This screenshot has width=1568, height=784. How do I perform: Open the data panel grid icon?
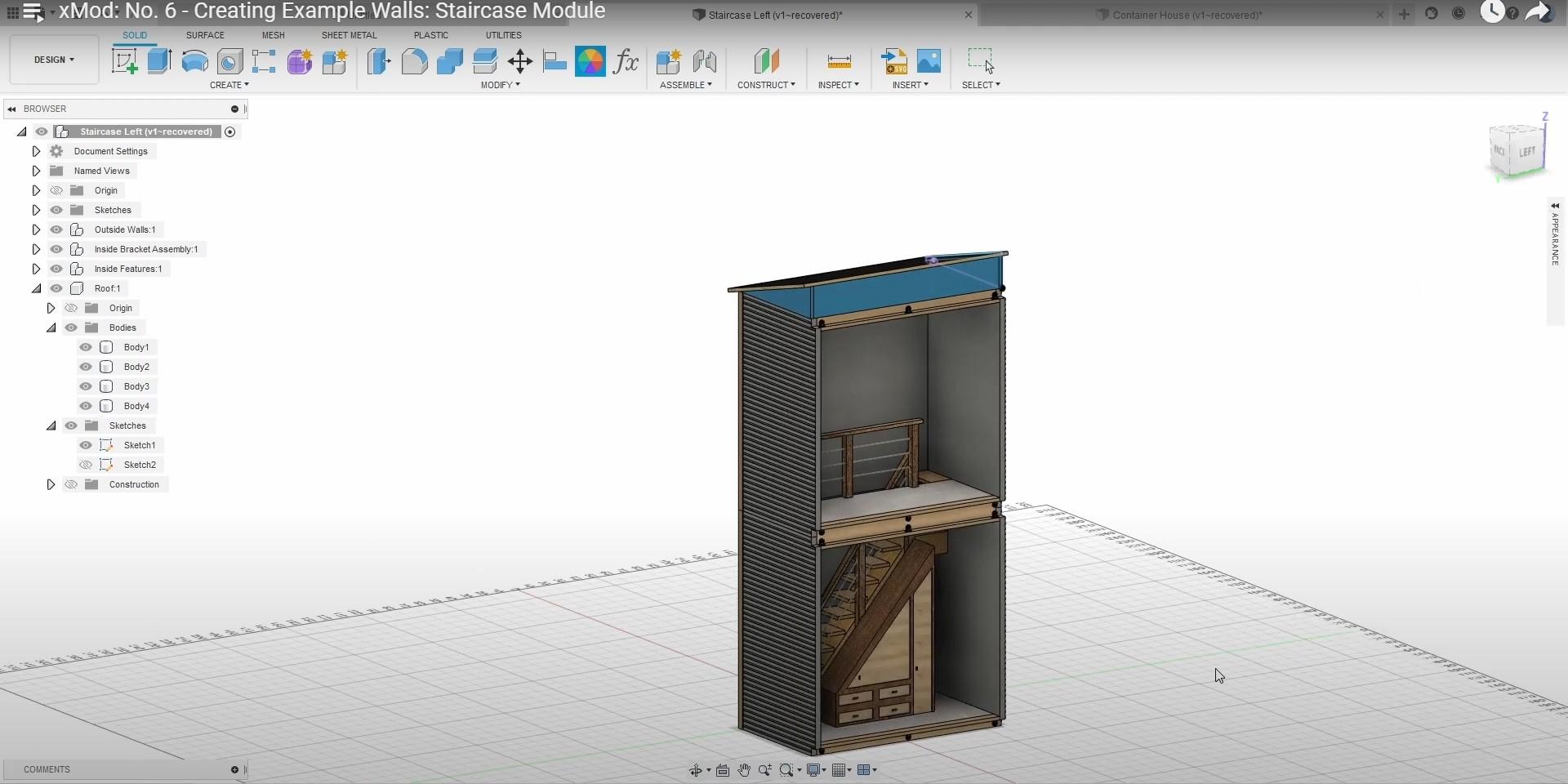pos(12,13)
